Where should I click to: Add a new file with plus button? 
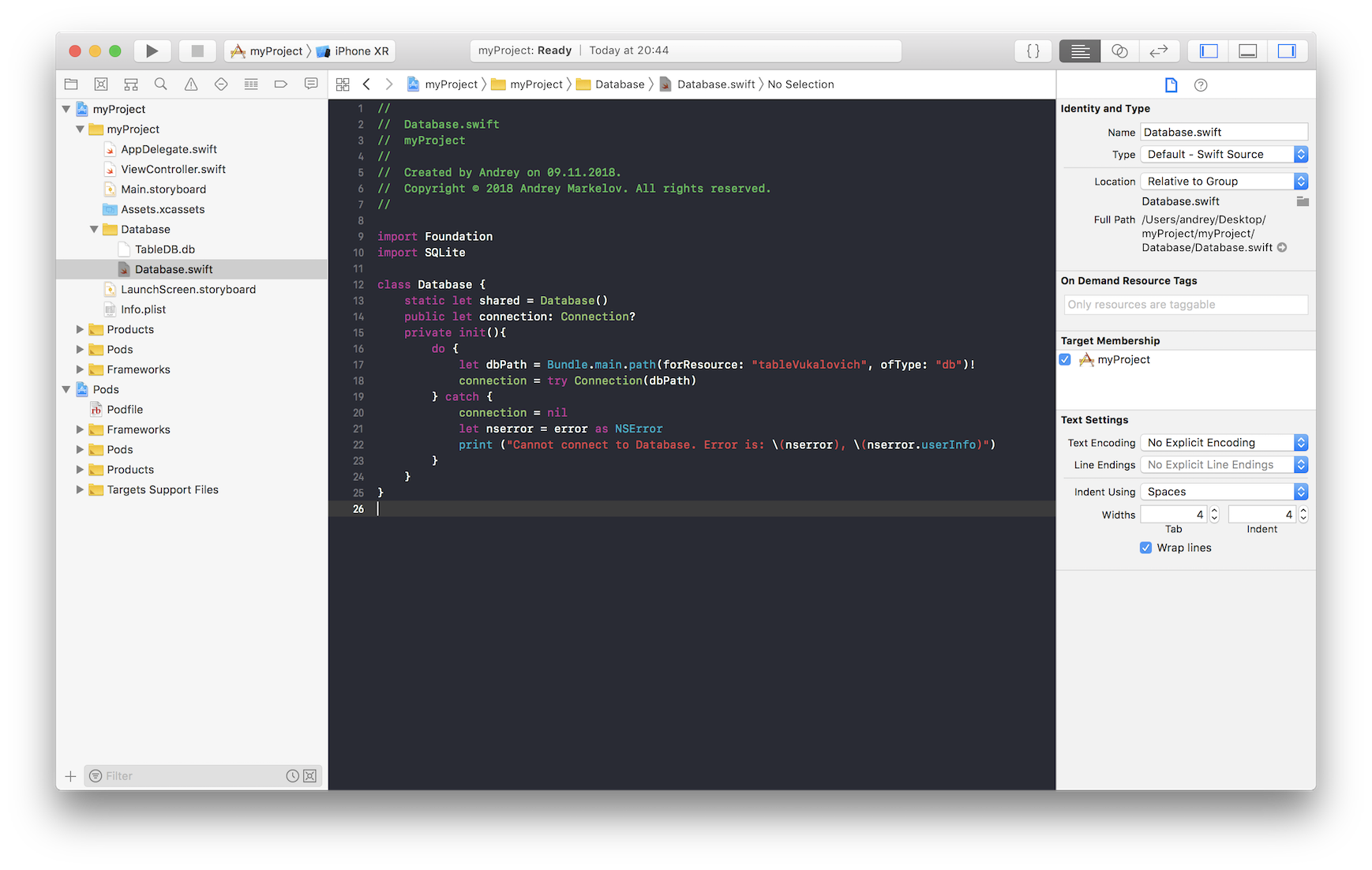[70, 777]
